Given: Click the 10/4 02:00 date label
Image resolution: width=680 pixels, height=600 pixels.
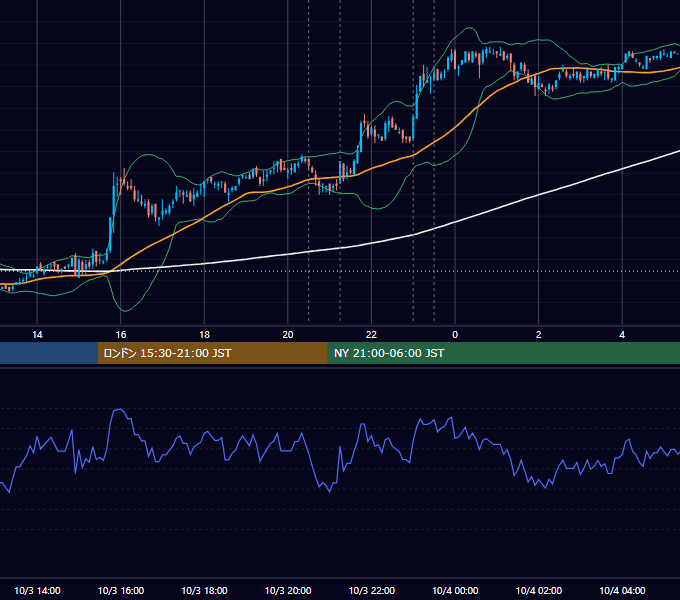Looking at the screenshot, I should point(539,590).
